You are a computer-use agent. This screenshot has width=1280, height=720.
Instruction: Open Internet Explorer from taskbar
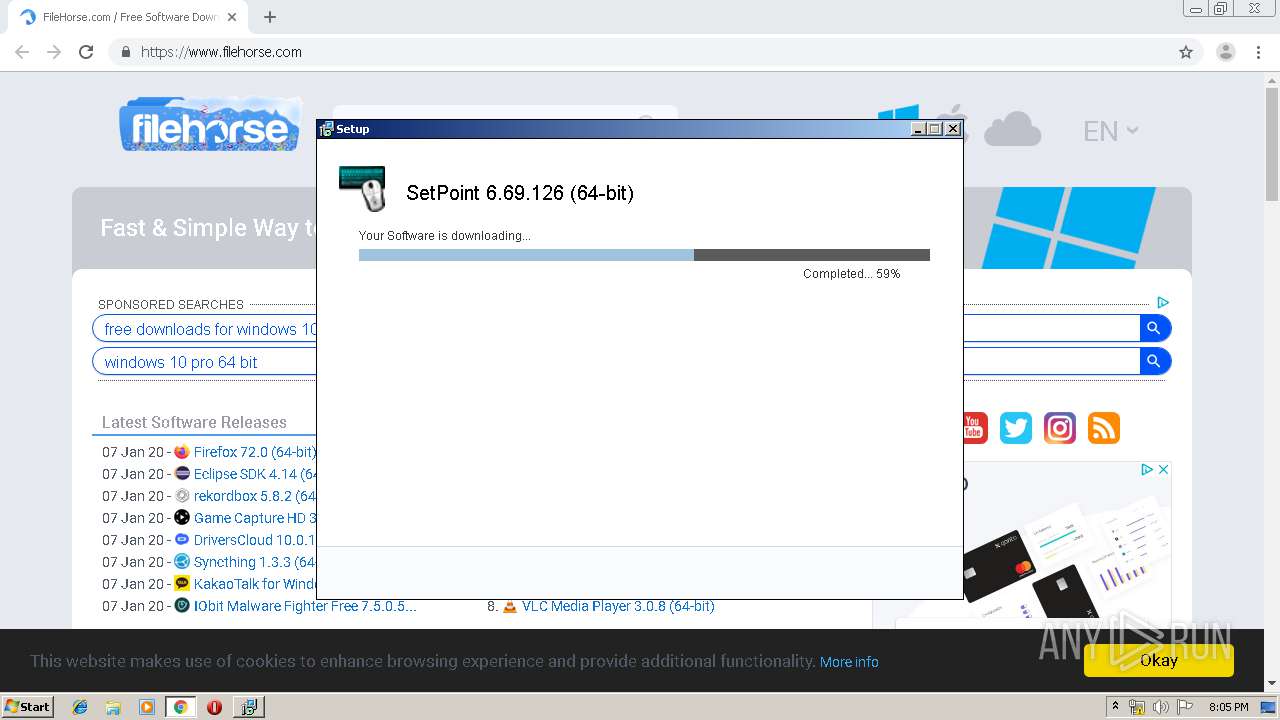[x=80, y=707]
